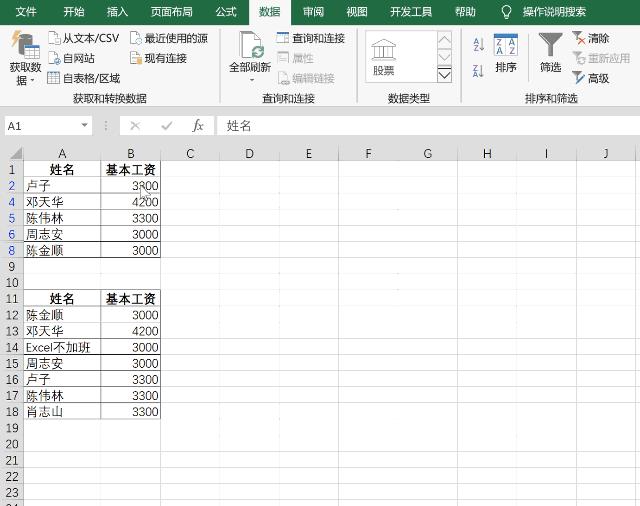Click From Table/Range (自表格/区域)
The image size is (640, 506).
click(84, 78)
